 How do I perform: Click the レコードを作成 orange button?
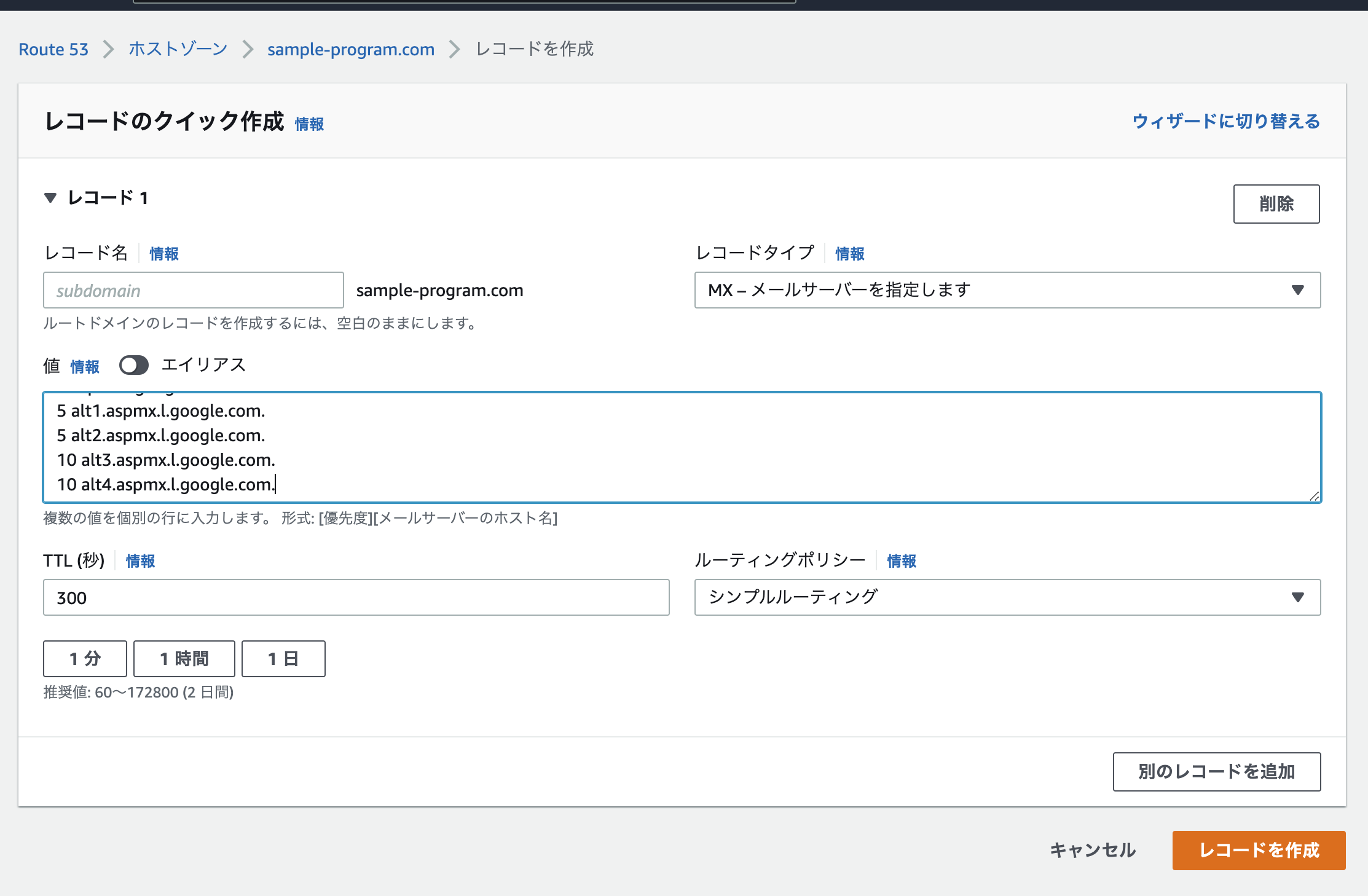pos(1259,850)
